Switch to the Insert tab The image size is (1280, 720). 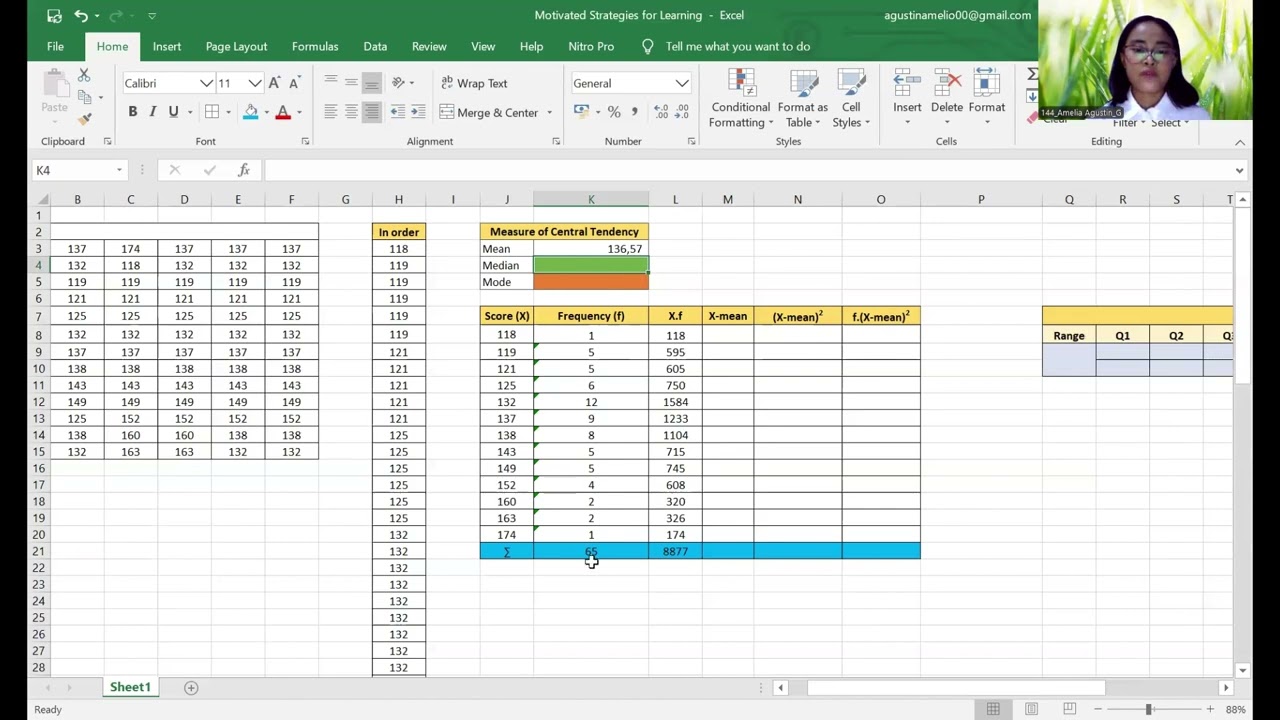167,46
